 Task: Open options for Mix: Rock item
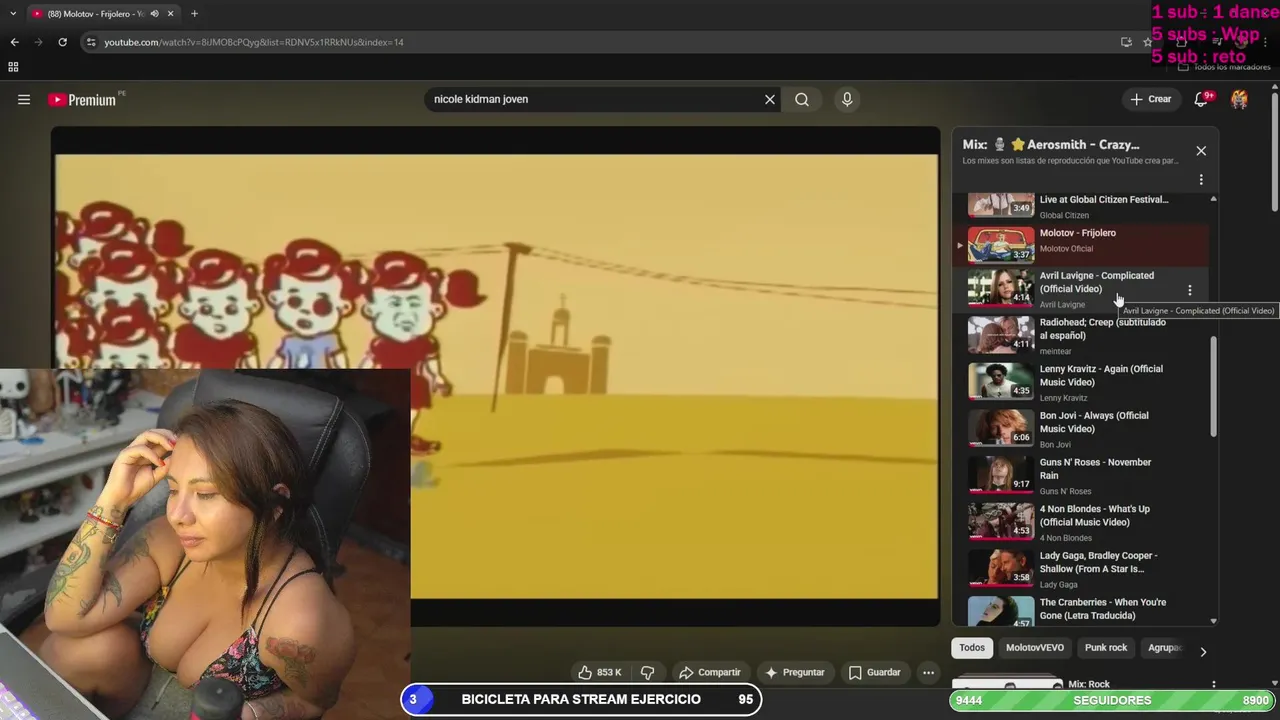point(1213,685)
